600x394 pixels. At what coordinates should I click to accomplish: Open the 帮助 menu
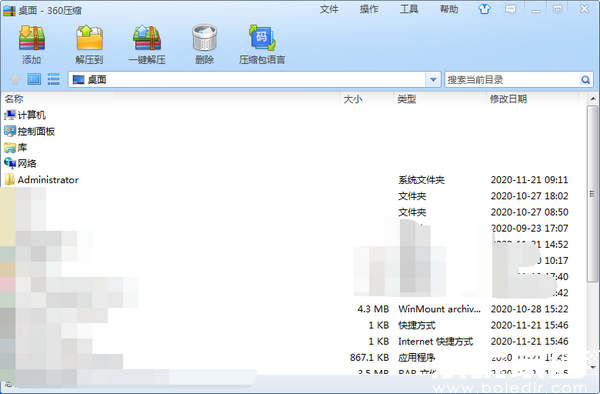449,9
